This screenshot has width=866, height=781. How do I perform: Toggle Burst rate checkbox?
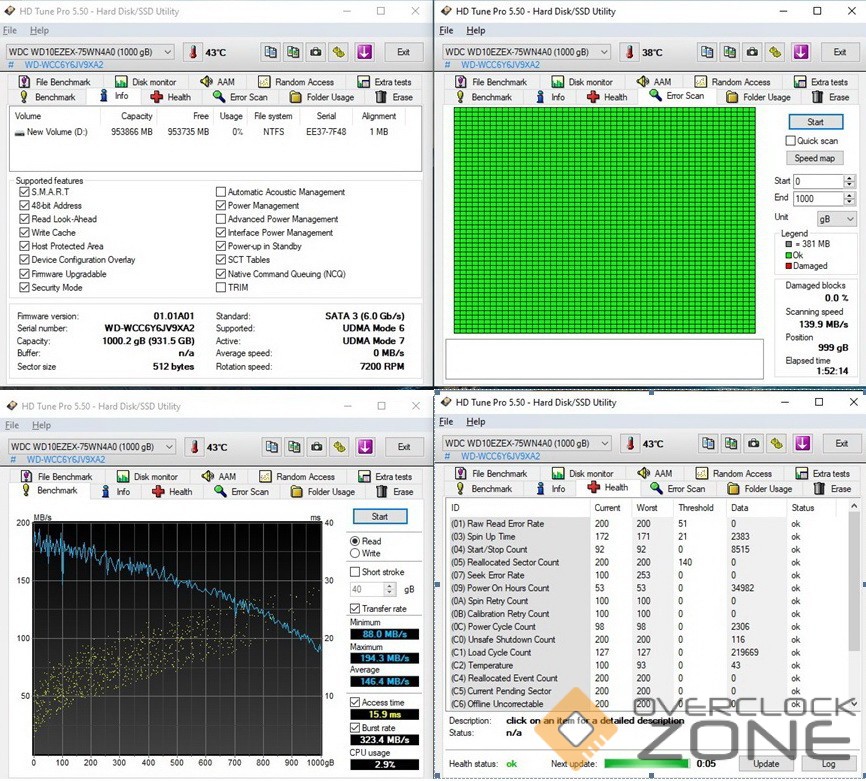[355, 727]
